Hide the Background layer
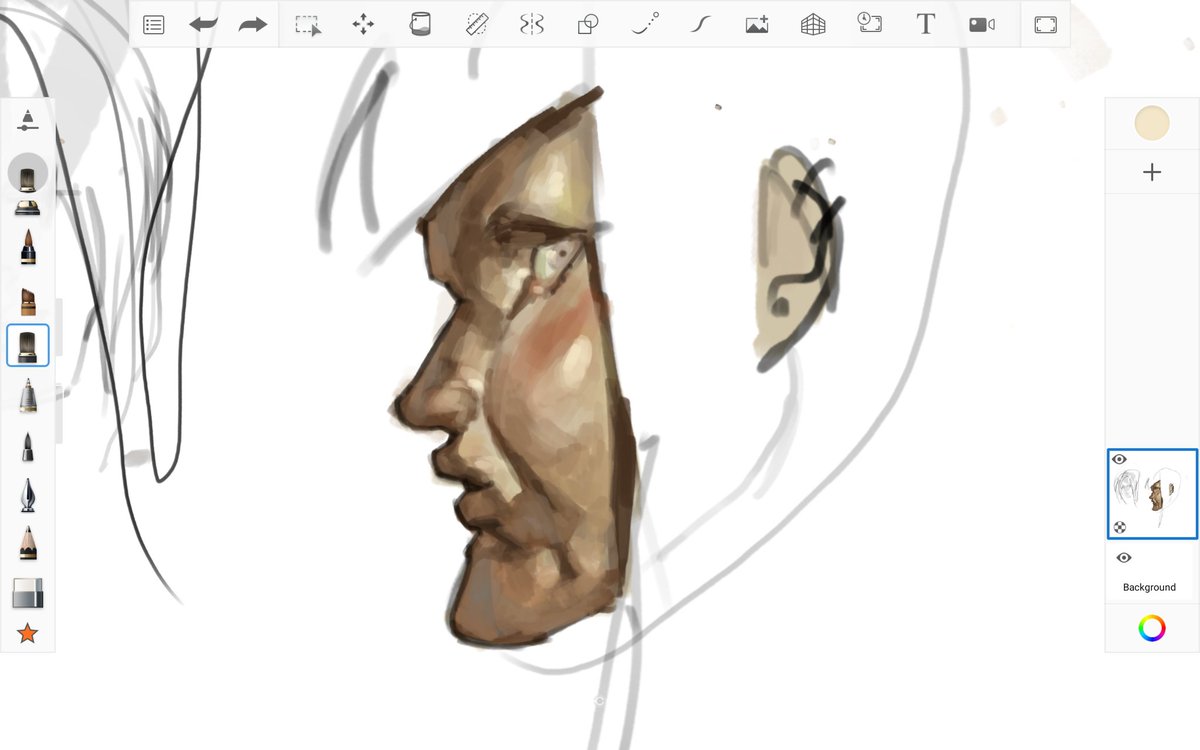Screen dimensions: 1200x750 (x=1123, y=557)
